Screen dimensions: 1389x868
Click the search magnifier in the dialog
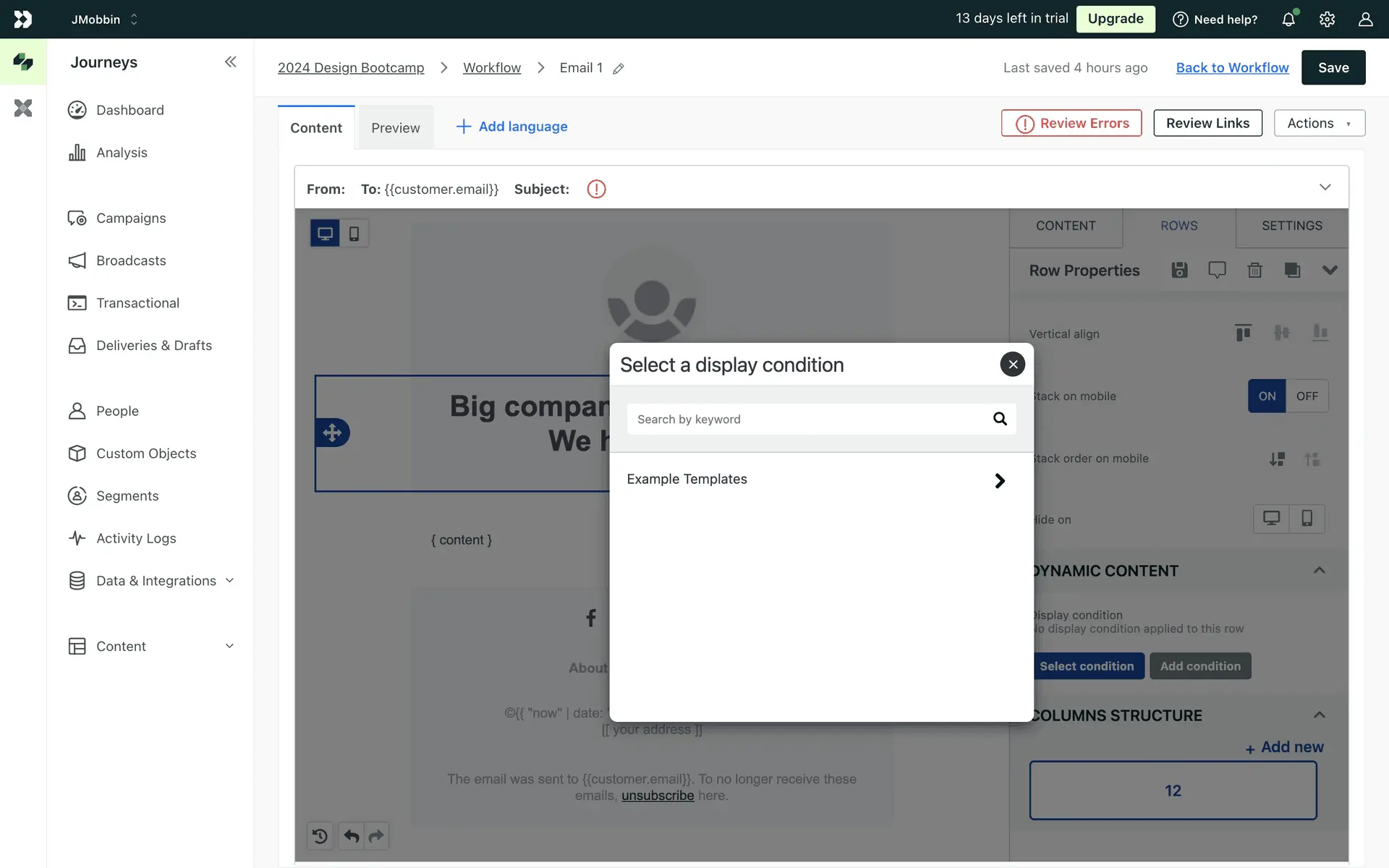point(1000,419)
